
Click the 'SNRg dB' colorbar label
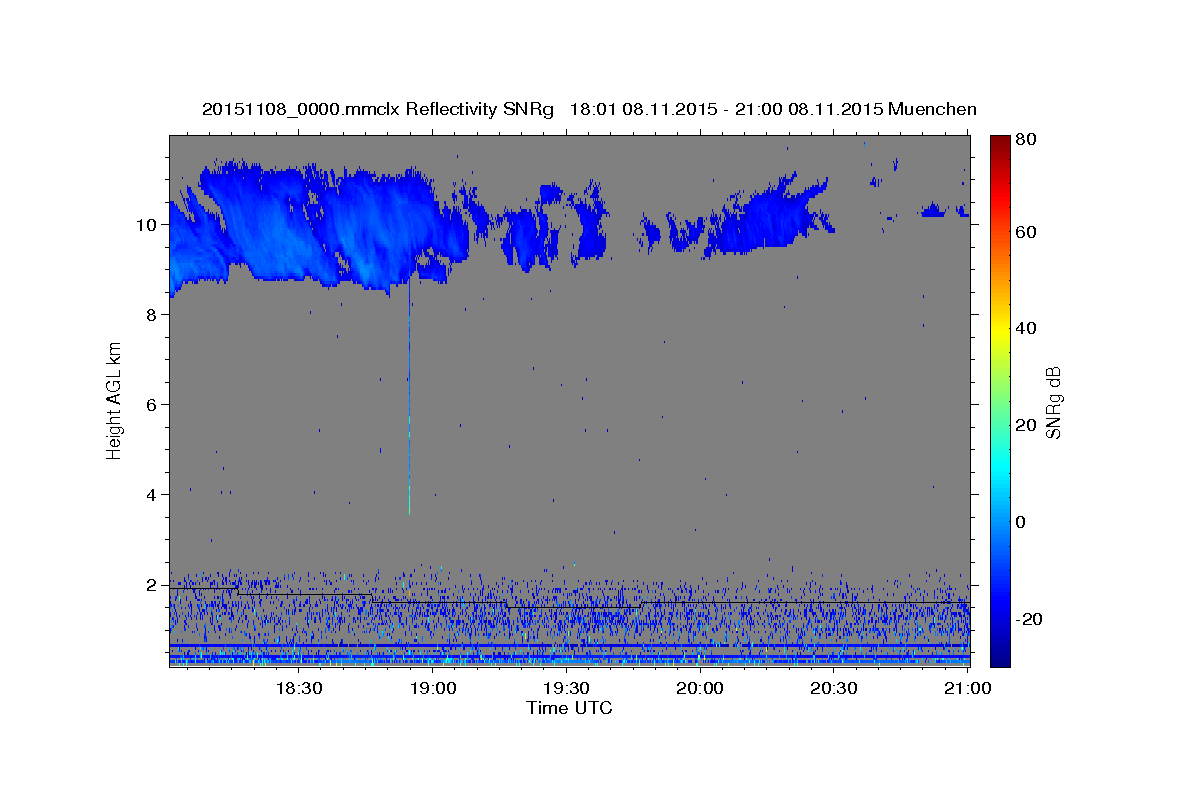pos(1053,403)
